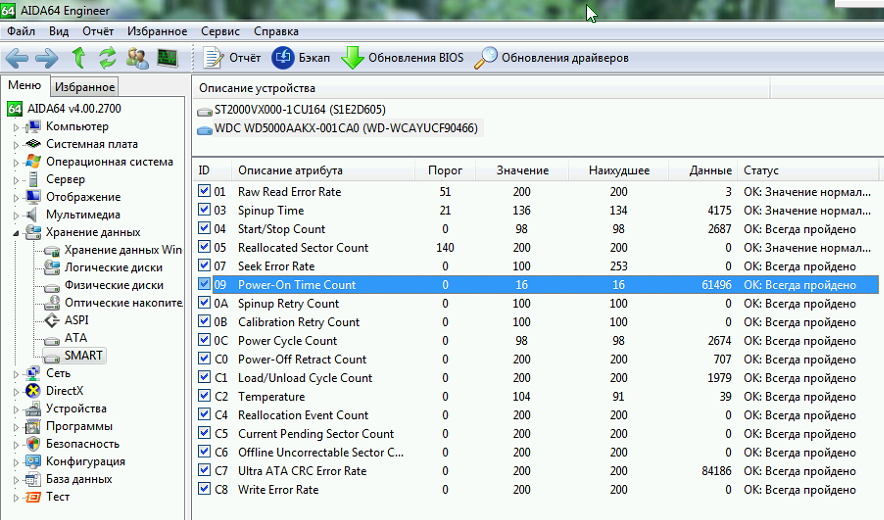Select Устройства tree item
This screenshot has width=884, height=520.
click(x=76, y=408)
